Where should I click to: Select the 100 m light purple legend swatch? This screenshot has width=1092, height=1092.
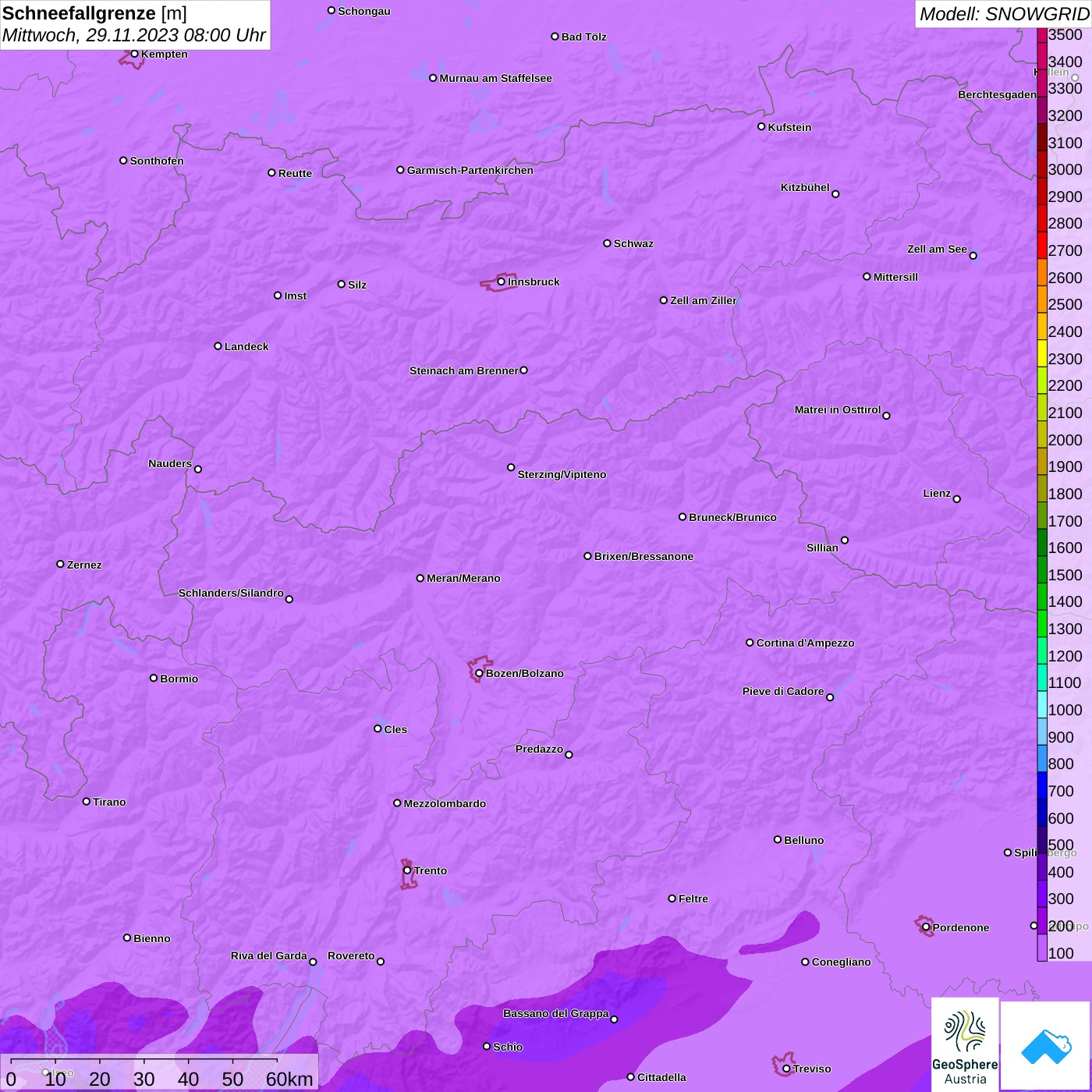pos(1042,947)
